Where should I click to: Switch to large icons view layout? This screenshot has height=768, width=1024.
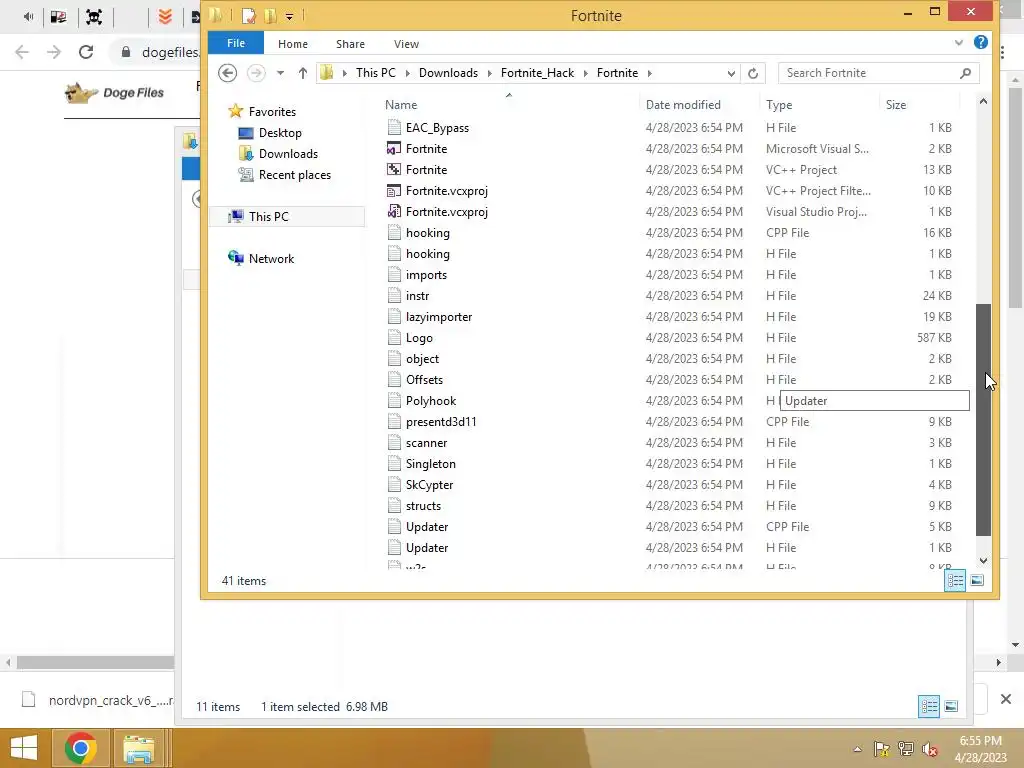[x=977, y=581]
